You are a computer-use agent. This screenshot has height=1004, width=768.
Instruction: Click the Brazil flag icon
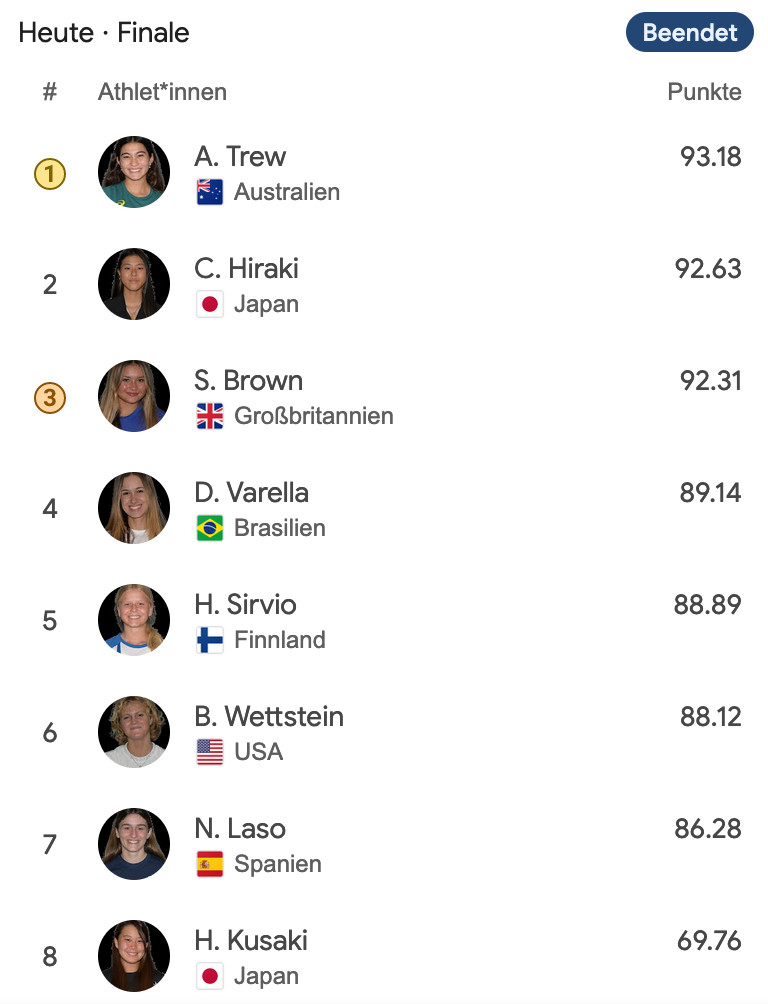[x=210, y=528]
